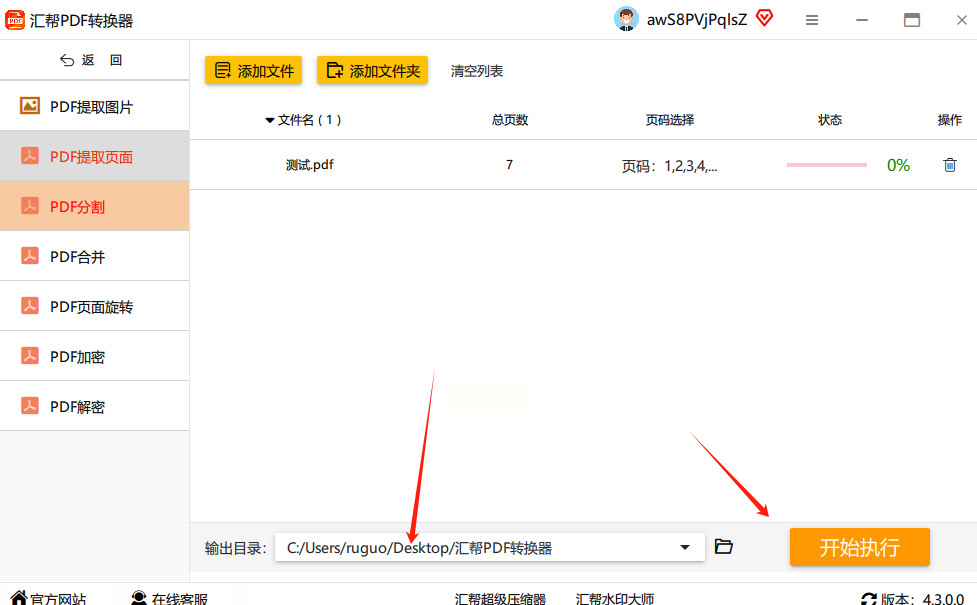Open the hamburger menu icon
The width and height of the screenshot is (977, 605).
(x=812, y=21)
